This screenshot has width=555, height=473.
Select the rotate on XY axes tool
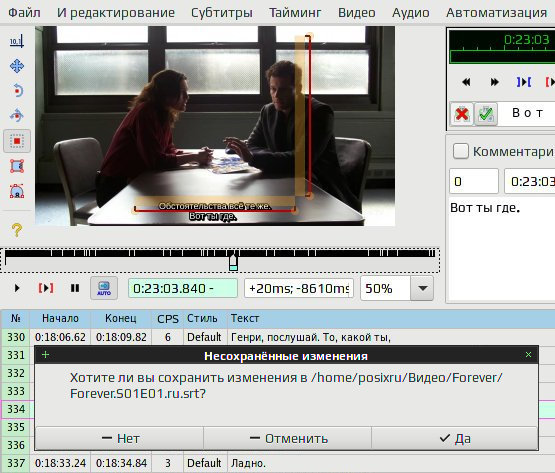[17, 116]
